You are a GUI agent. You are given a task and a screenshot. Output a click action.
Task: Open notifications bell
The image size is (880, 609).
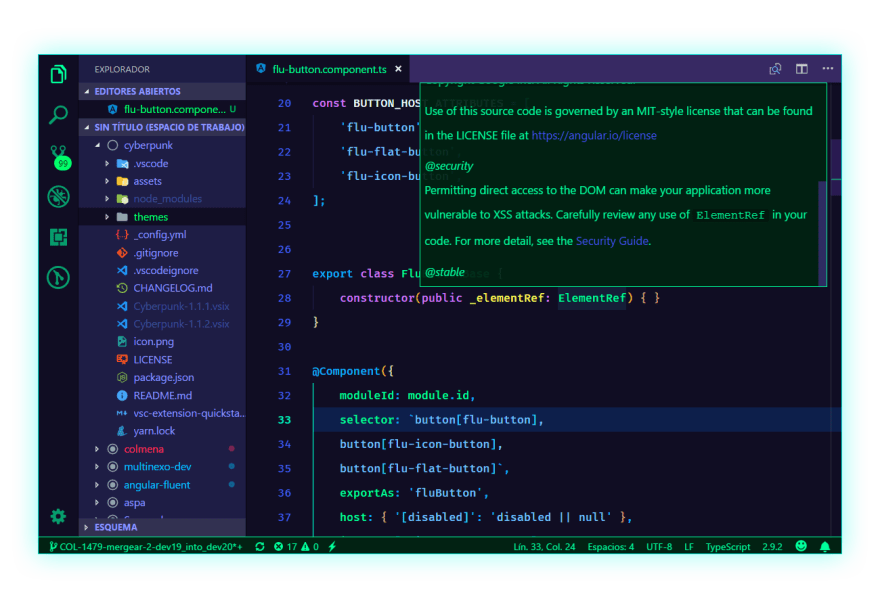825,546
